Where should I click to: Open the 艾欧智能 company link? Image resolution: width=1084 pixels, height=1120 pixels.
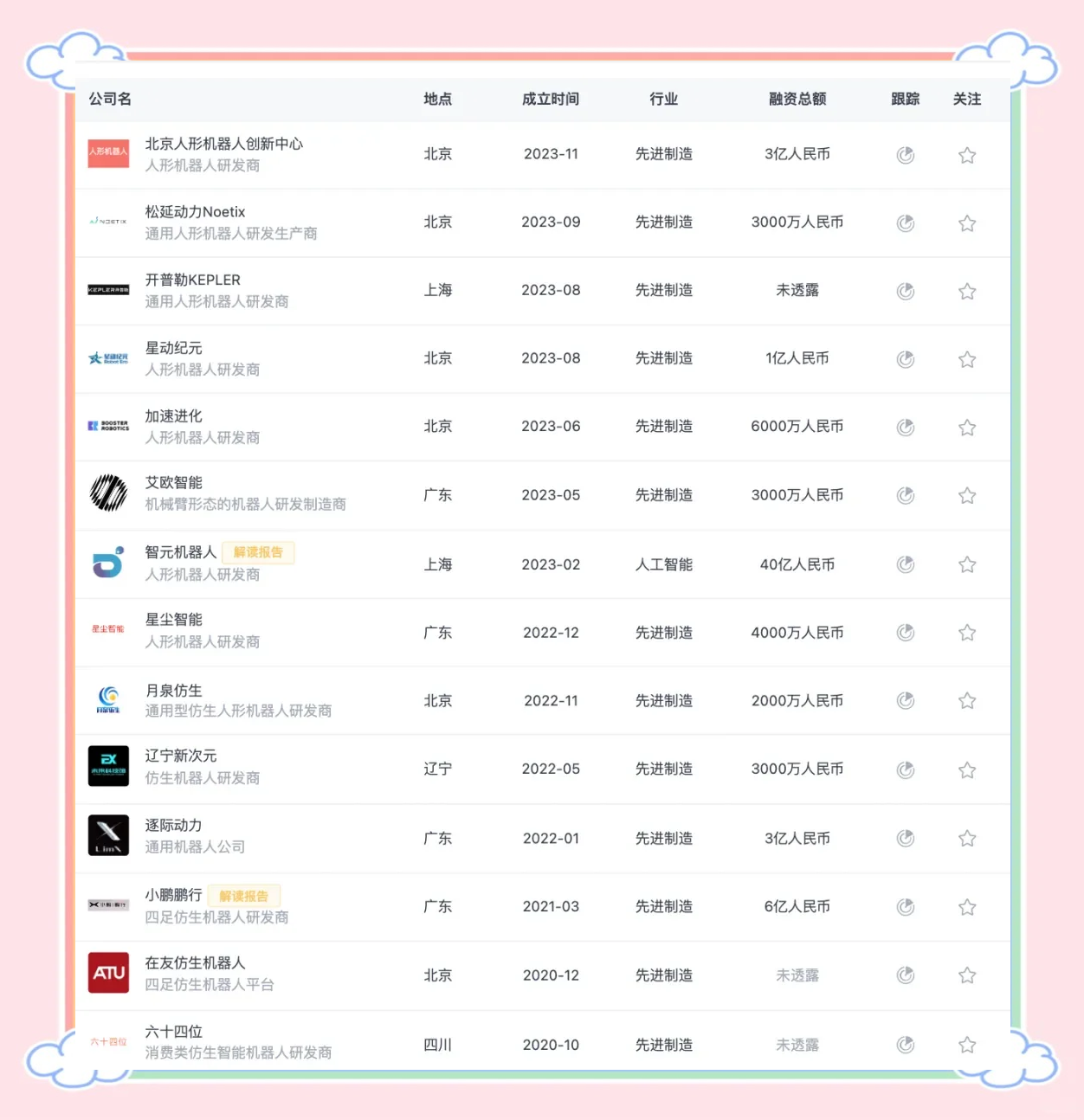pyautogui.click(x=173, y=483)
